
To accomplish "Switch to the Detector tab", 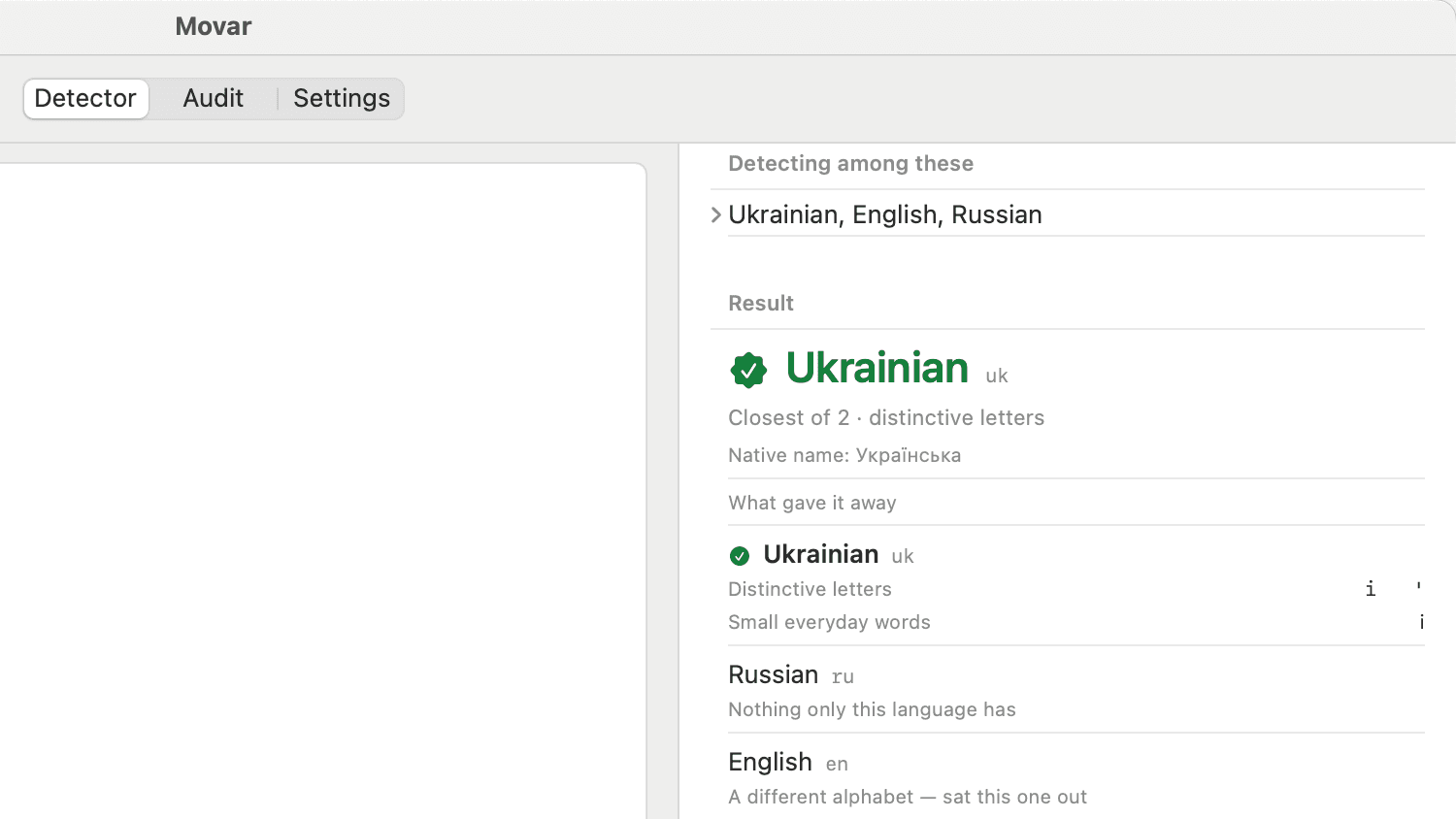I will pyautogui.click(x=85, y=99).
